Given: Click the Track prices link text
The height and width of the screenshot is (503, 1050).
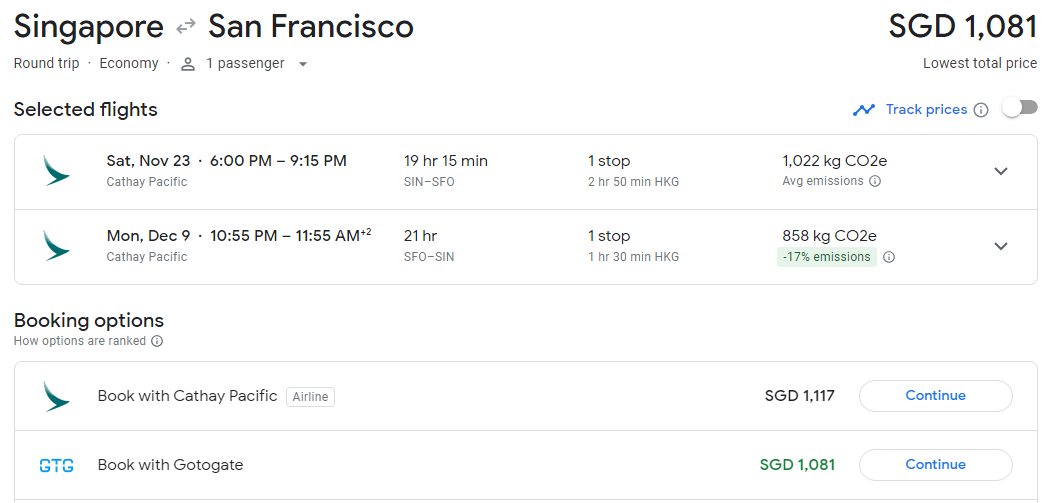Looking at the screenshot, I should click(x=926, y=110).
